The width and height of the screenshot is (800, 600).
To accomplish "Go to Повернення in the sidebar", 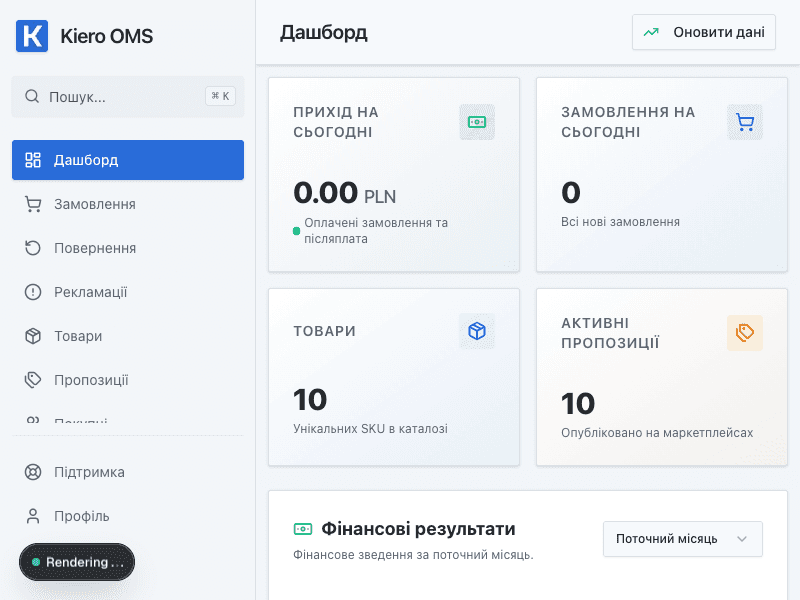I will (128, 248).
